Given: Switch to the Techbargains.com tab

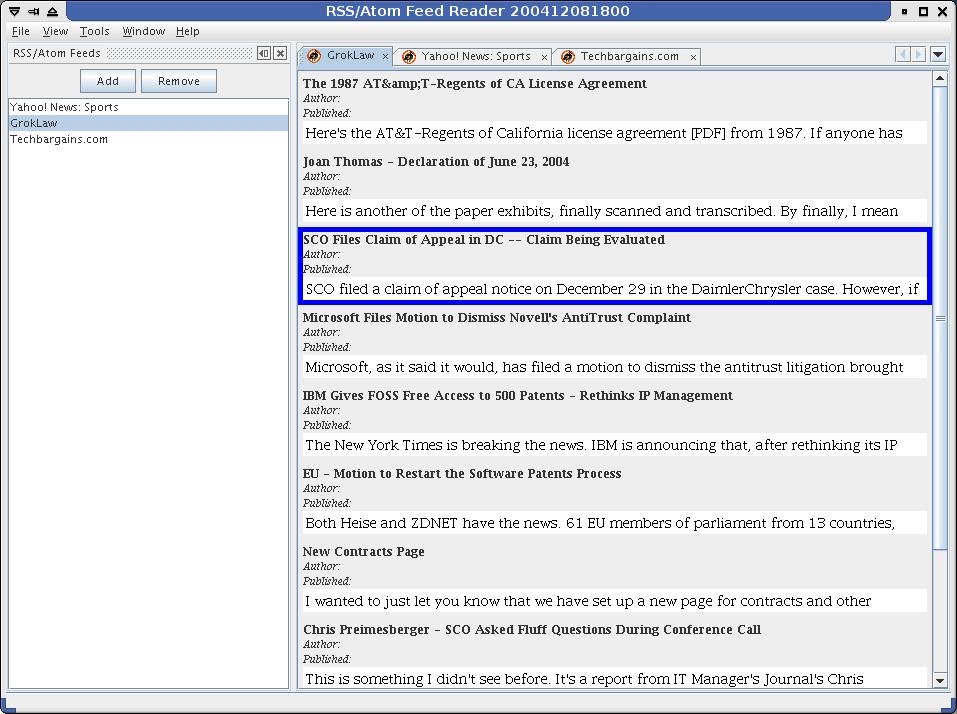Looking at the screenshot, I should [x=627, y=57].
